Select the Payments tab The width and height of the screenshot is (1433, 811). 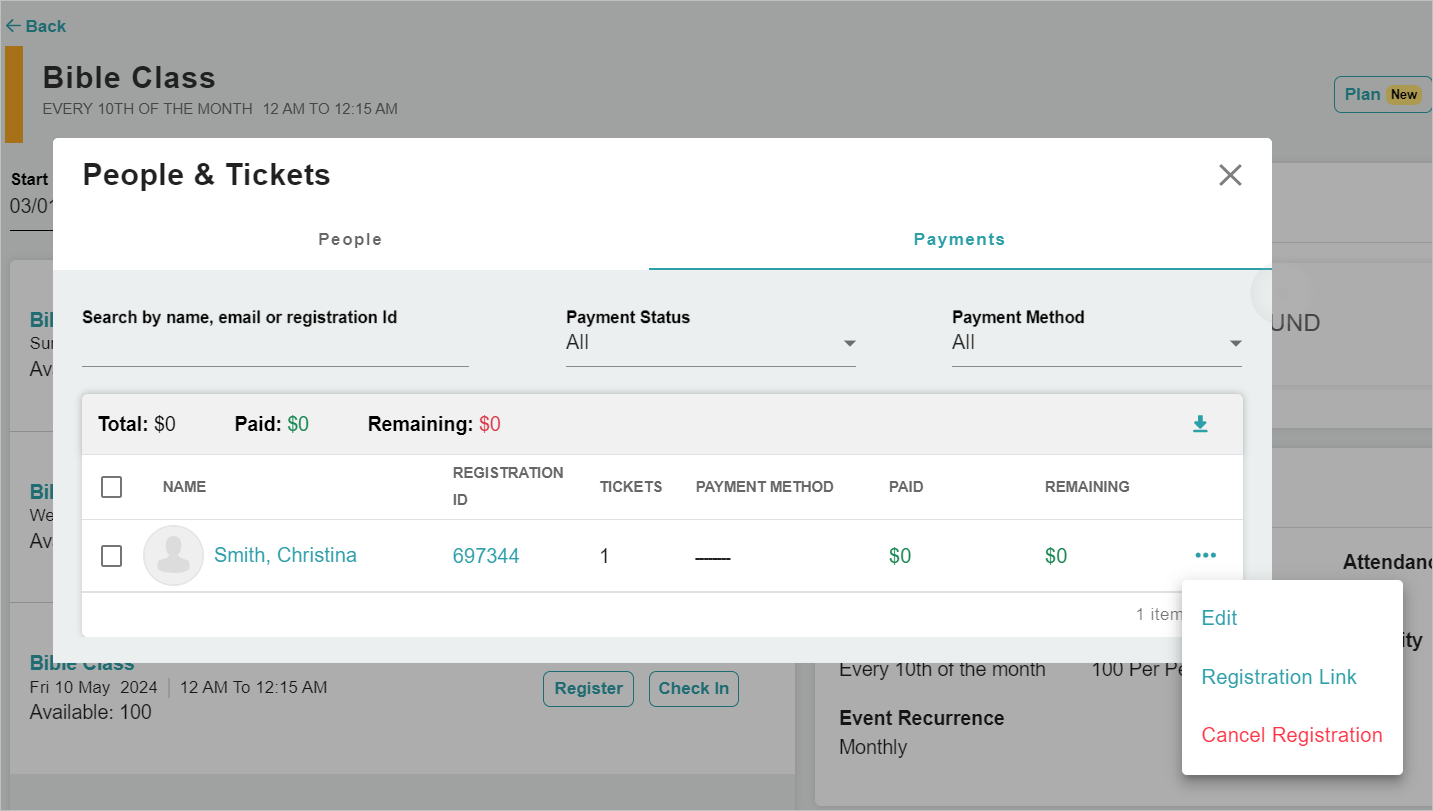tap(960, 240)
